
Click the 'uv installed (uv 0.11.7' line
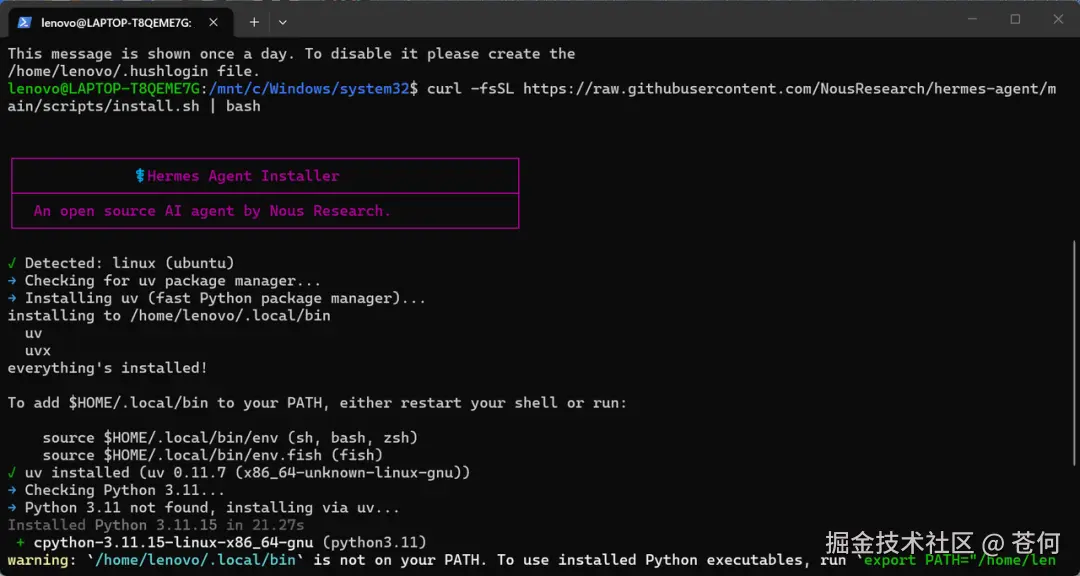239,473
